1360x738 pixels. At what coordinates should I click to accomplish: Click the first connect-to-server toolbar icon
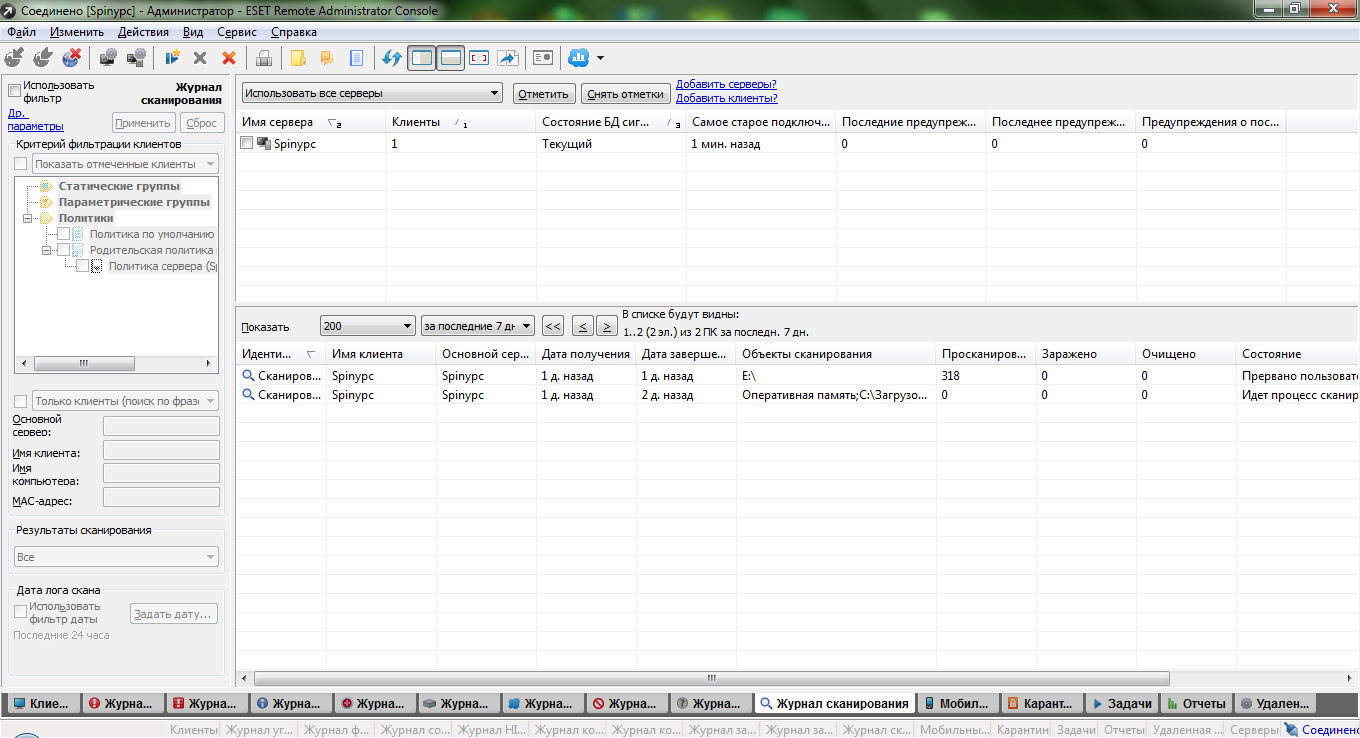click(15, 58)
